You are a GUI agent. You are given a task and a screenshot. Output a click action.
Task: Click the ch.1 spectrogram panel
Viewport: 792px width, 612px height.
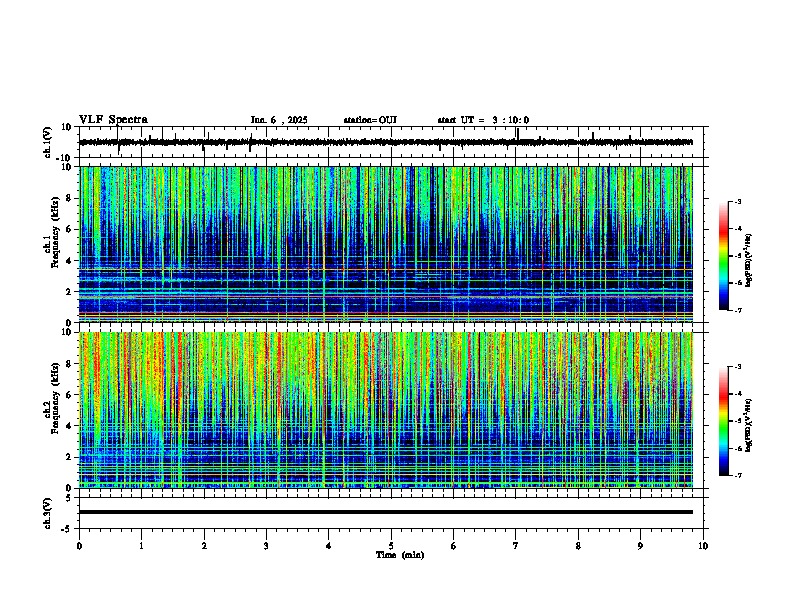(386, 244)
